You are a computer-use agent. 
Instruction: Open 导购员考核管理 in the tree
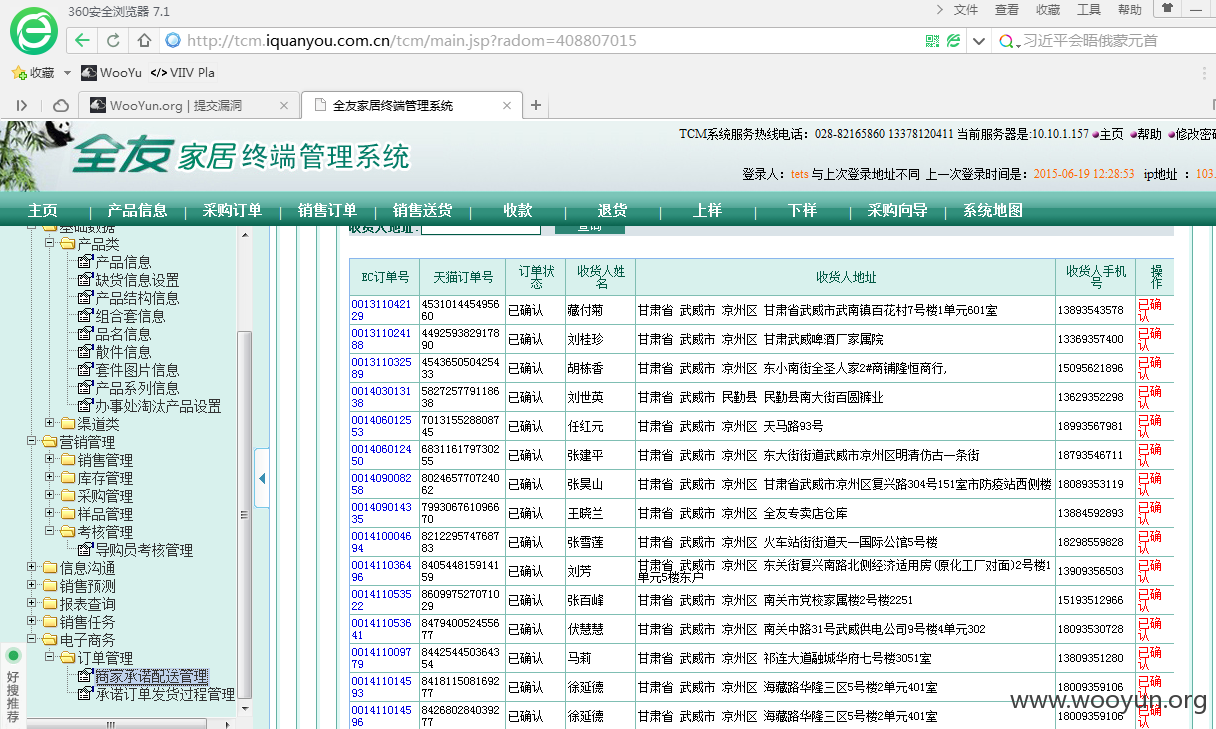[x=143, y=550]
